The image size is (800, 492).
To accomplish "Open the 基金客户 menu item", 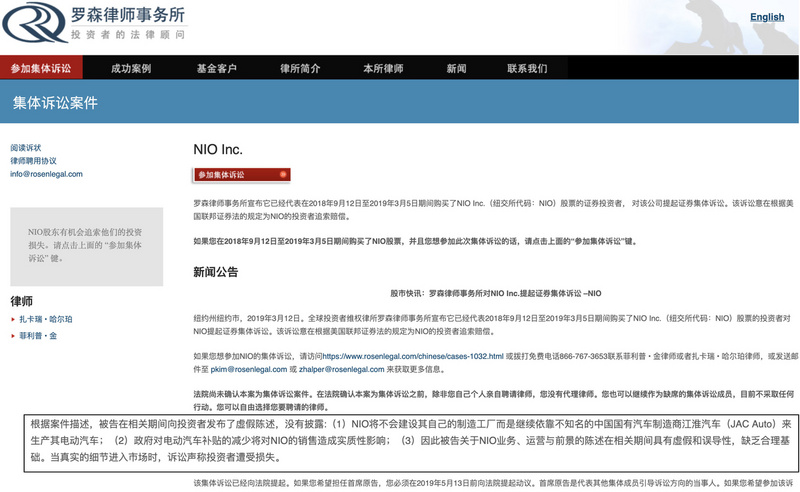I will (x=216, y=68).
